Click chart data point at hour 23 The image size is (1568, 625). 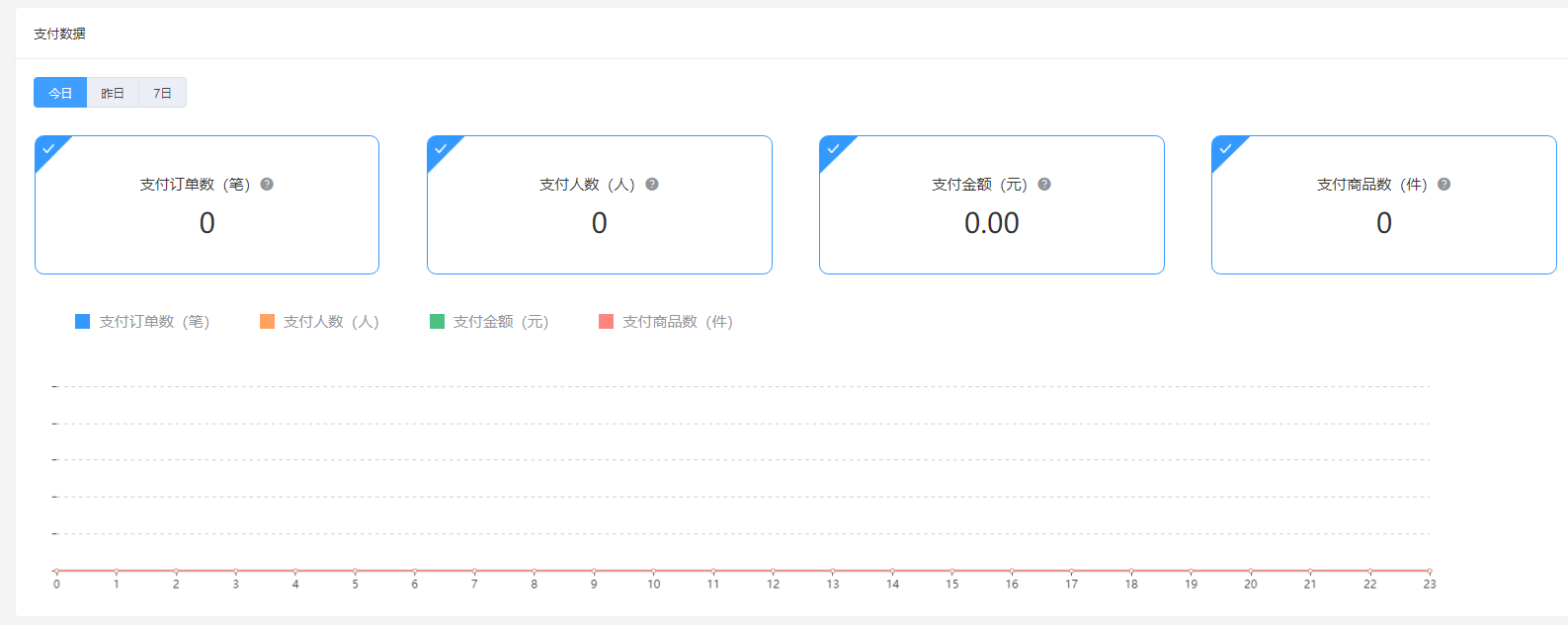[1430, 571]
